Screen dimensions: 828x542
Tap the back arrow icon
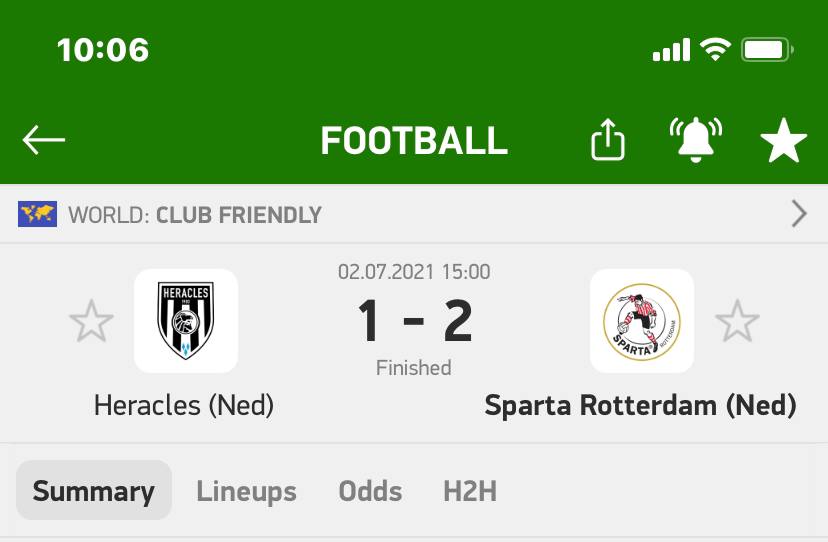44,140
